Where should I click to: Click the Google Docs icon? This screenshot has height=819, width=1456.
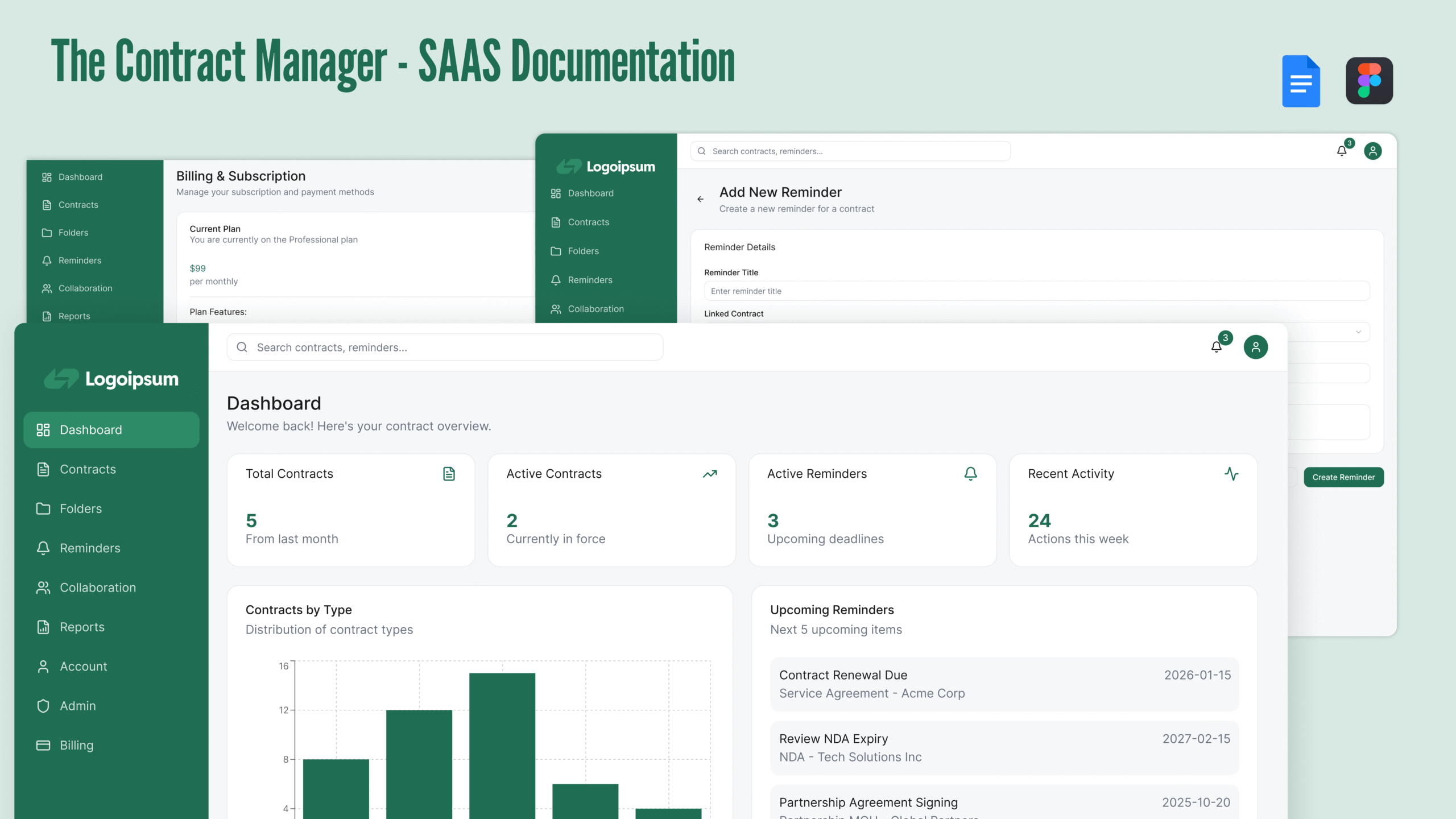pos(1301,81)
